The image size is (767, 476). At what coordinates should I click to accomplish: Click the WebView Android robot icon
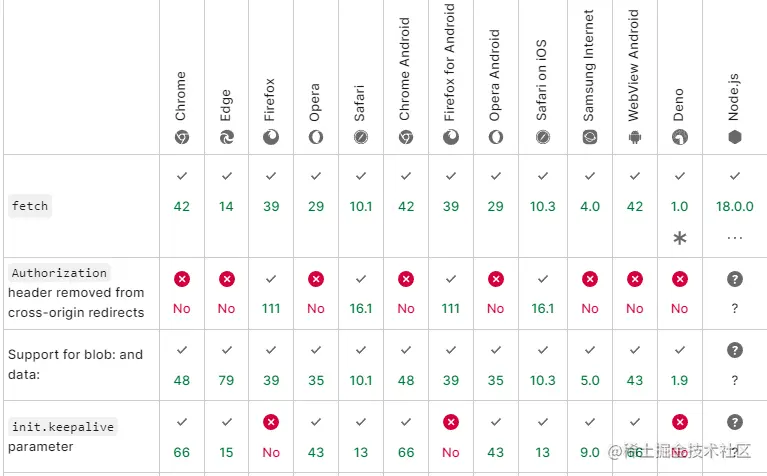pyautogui.click(x=635, y=137)
